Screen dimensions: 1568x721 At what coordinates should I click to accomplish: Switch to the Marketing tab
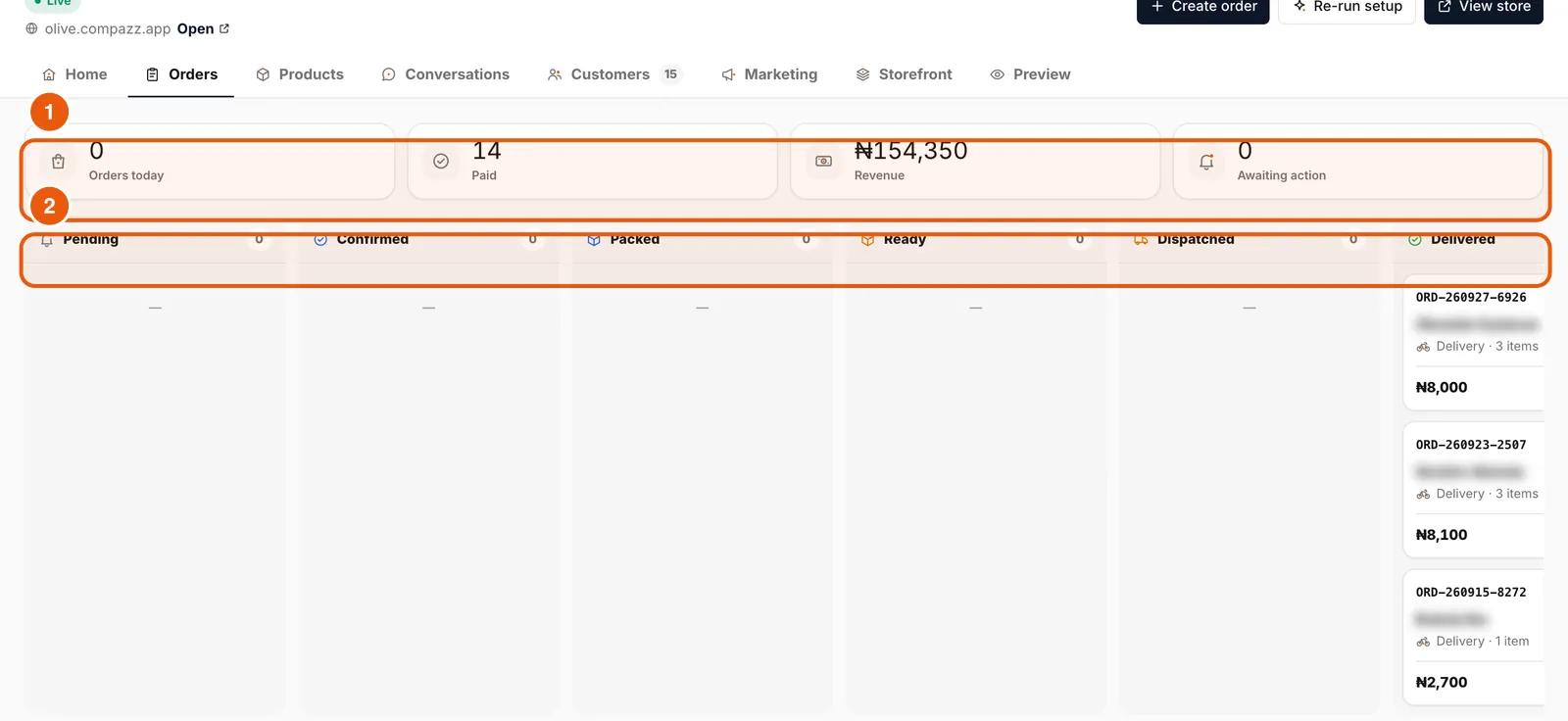(x=769, y=74)
